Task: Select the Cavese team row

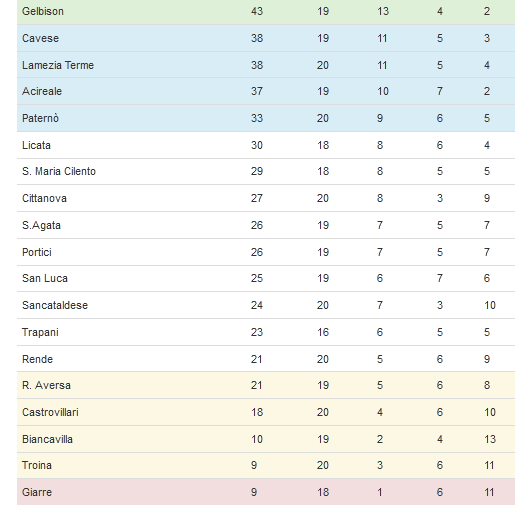Action: pyautogui.click(x=266, y=38)
